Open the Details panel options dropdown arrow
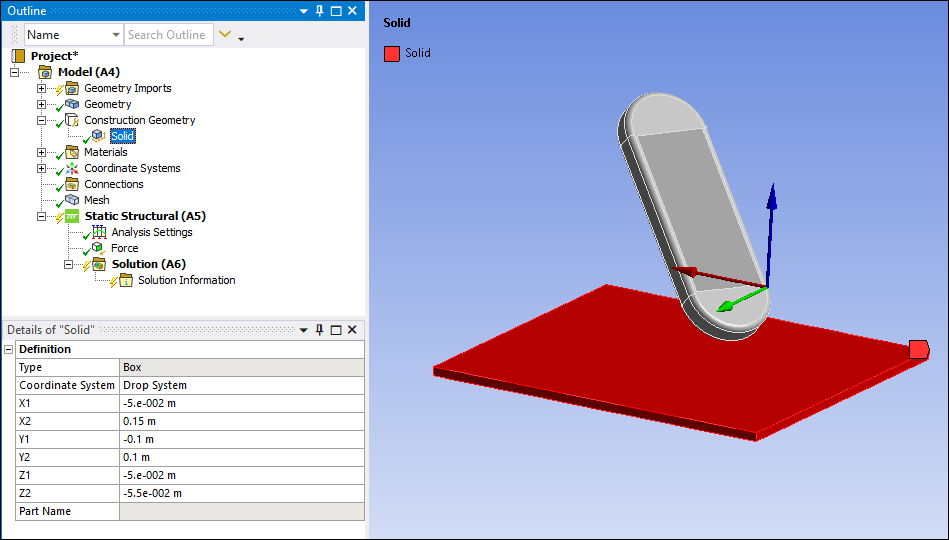This screenshot has height=540, width=949. click(304, 330)
